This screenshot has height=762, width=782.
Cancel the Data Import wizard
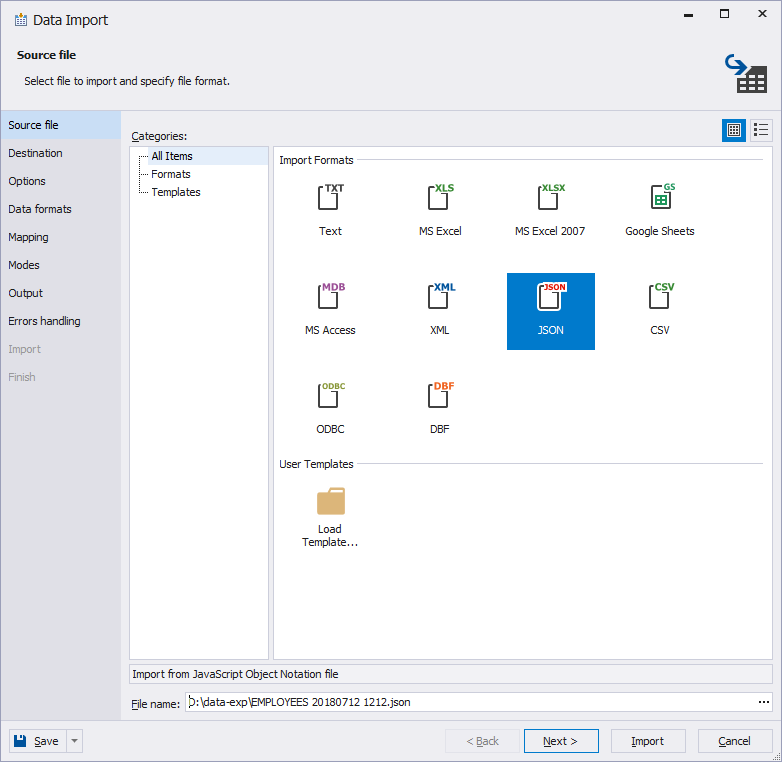[x=735, y=741]
